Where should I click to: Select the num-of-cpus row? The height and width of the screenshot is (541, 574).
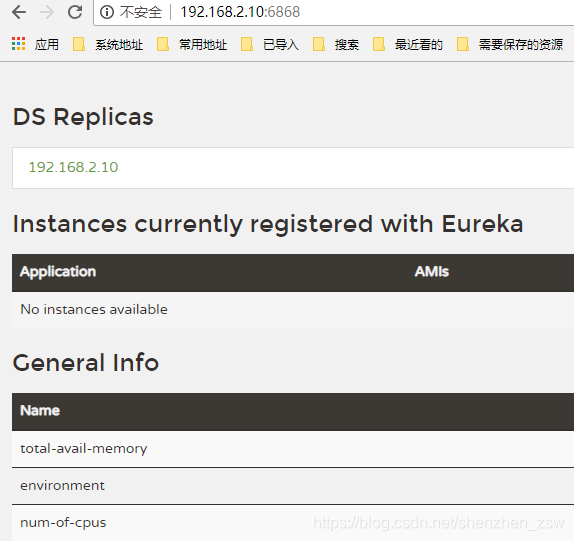293,523
